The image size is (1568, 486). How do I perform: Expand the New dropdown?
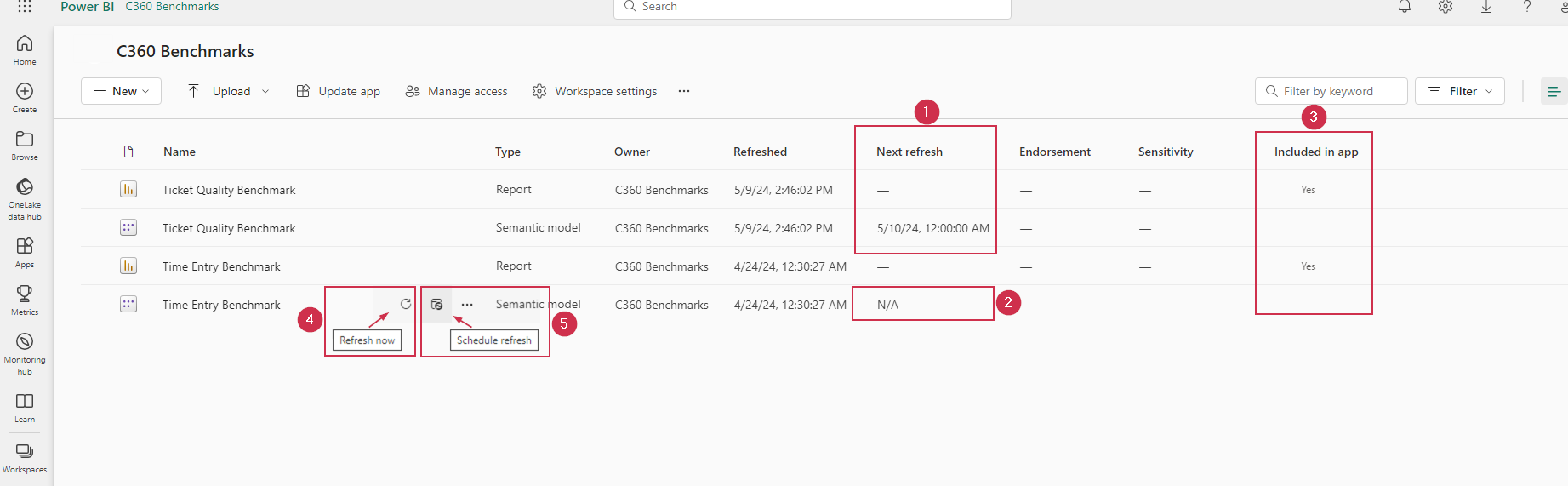click(122, 91)
